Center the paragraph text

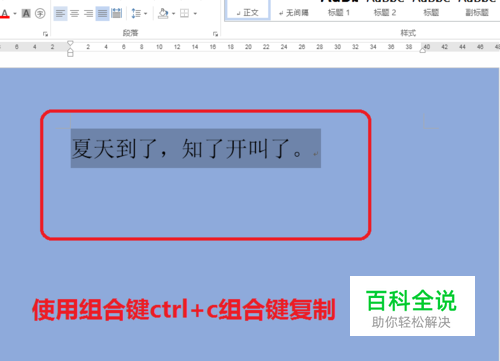click(x=74, y=14)
